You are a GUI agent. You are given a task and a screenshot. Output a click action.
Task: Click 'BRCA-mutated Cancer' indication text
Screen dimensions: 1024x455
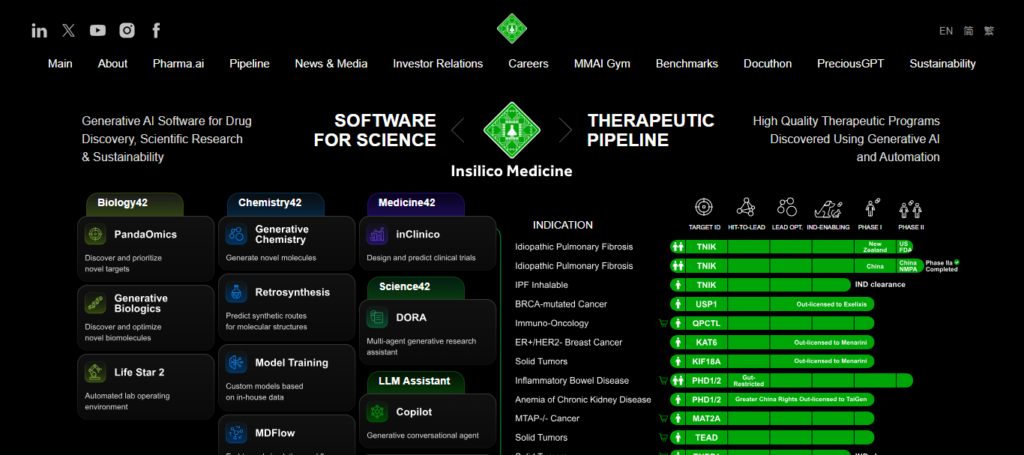click(561, 304)
